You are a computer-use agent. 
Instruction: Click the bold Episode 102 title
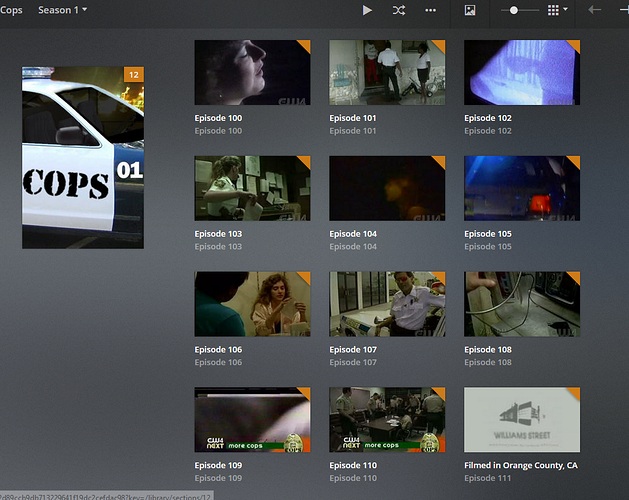coord(488,118)
